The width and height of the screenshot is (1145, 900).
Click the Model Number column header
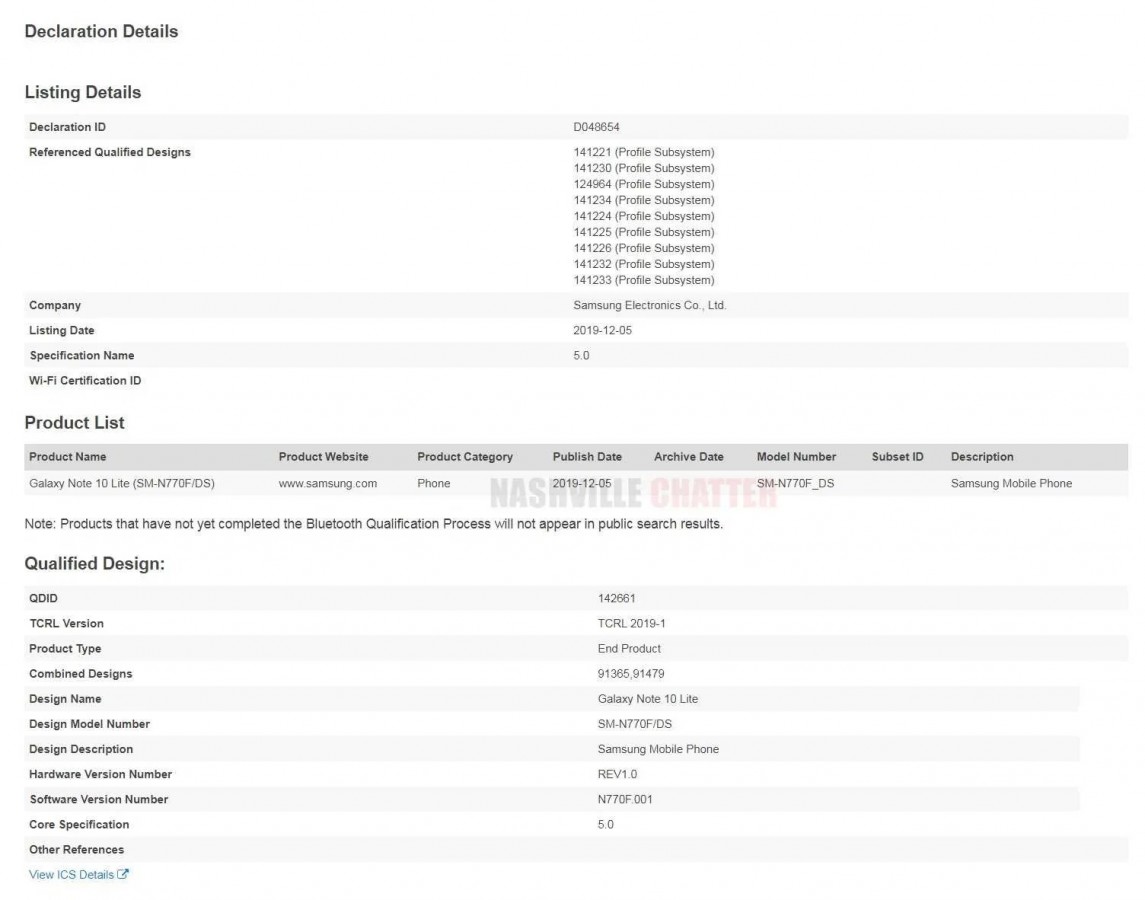coord(796,457)
